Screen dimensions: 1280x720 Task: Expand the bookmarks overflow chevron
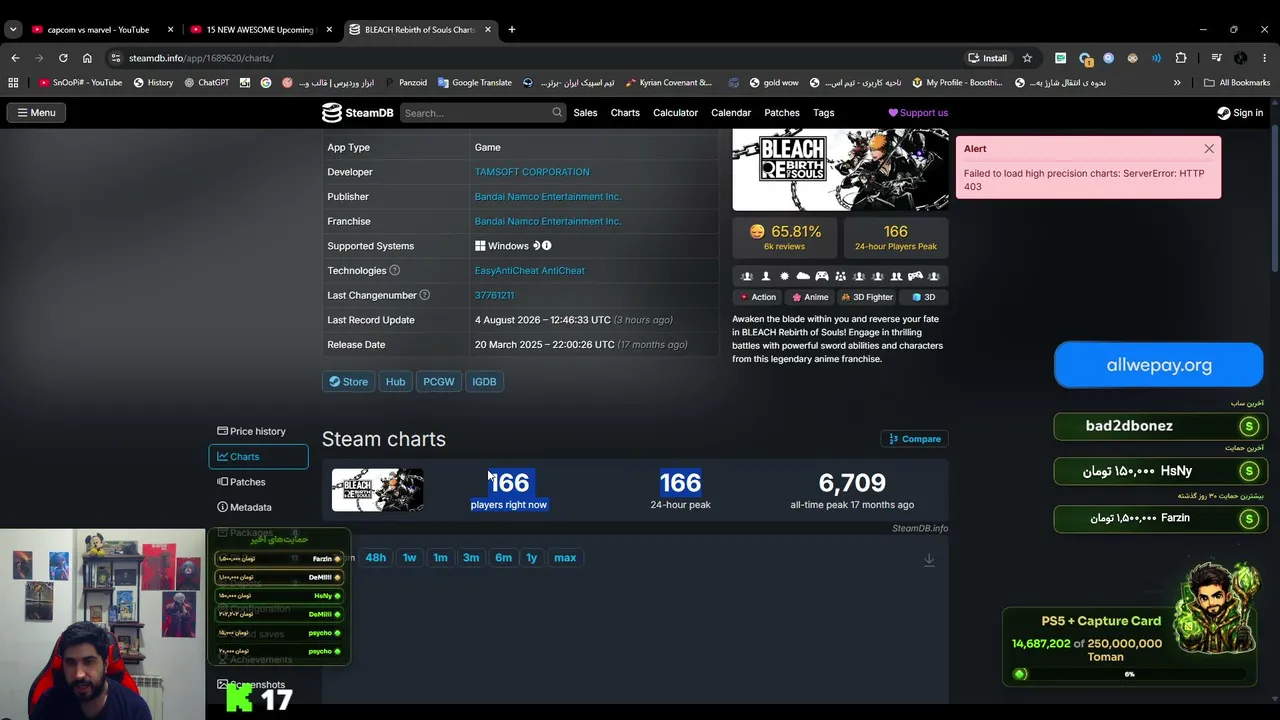pyautogui.click(x=1177, y=83)
